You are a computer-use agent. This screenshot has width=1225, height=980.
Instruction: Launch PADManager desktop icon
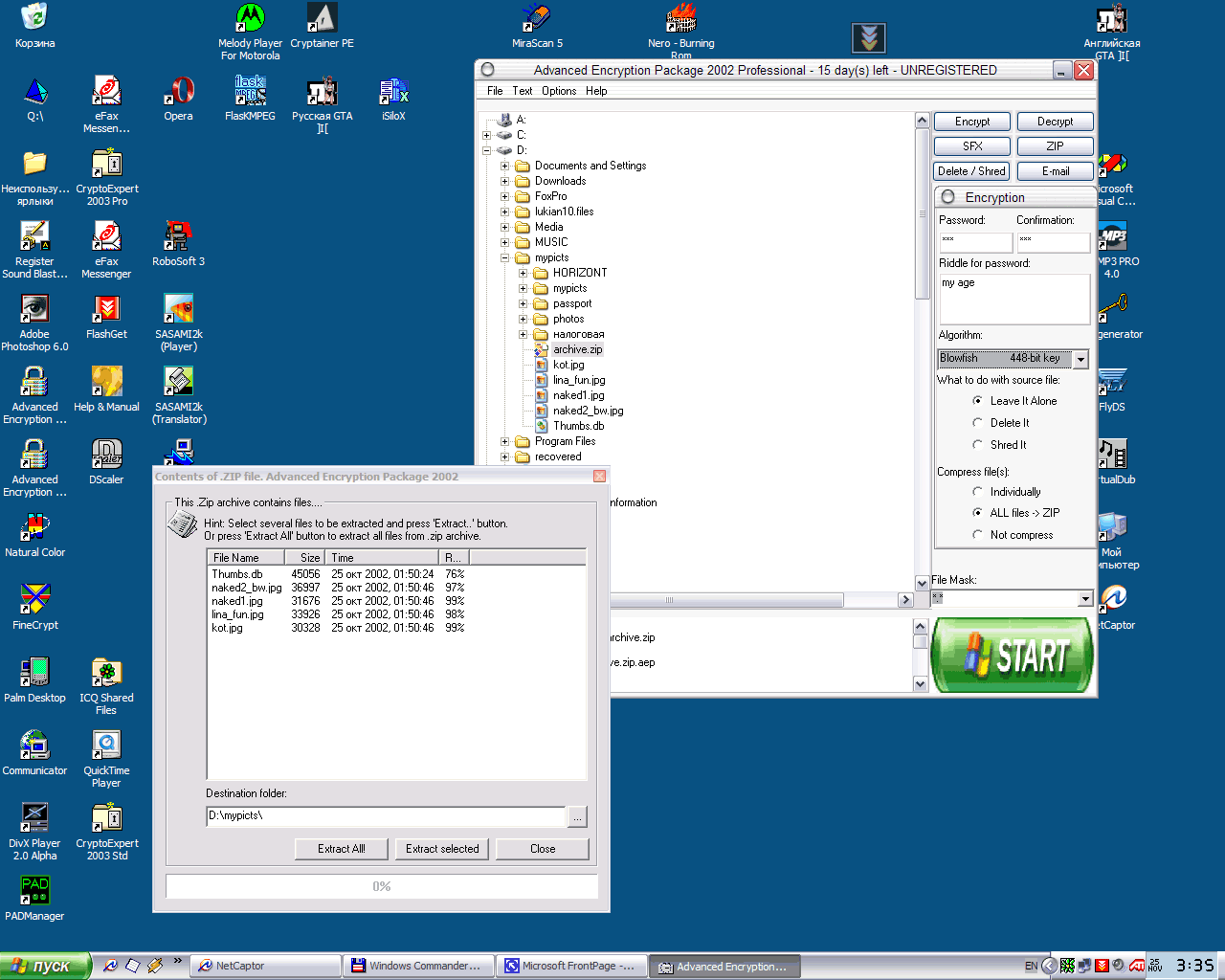click(34, 899)
